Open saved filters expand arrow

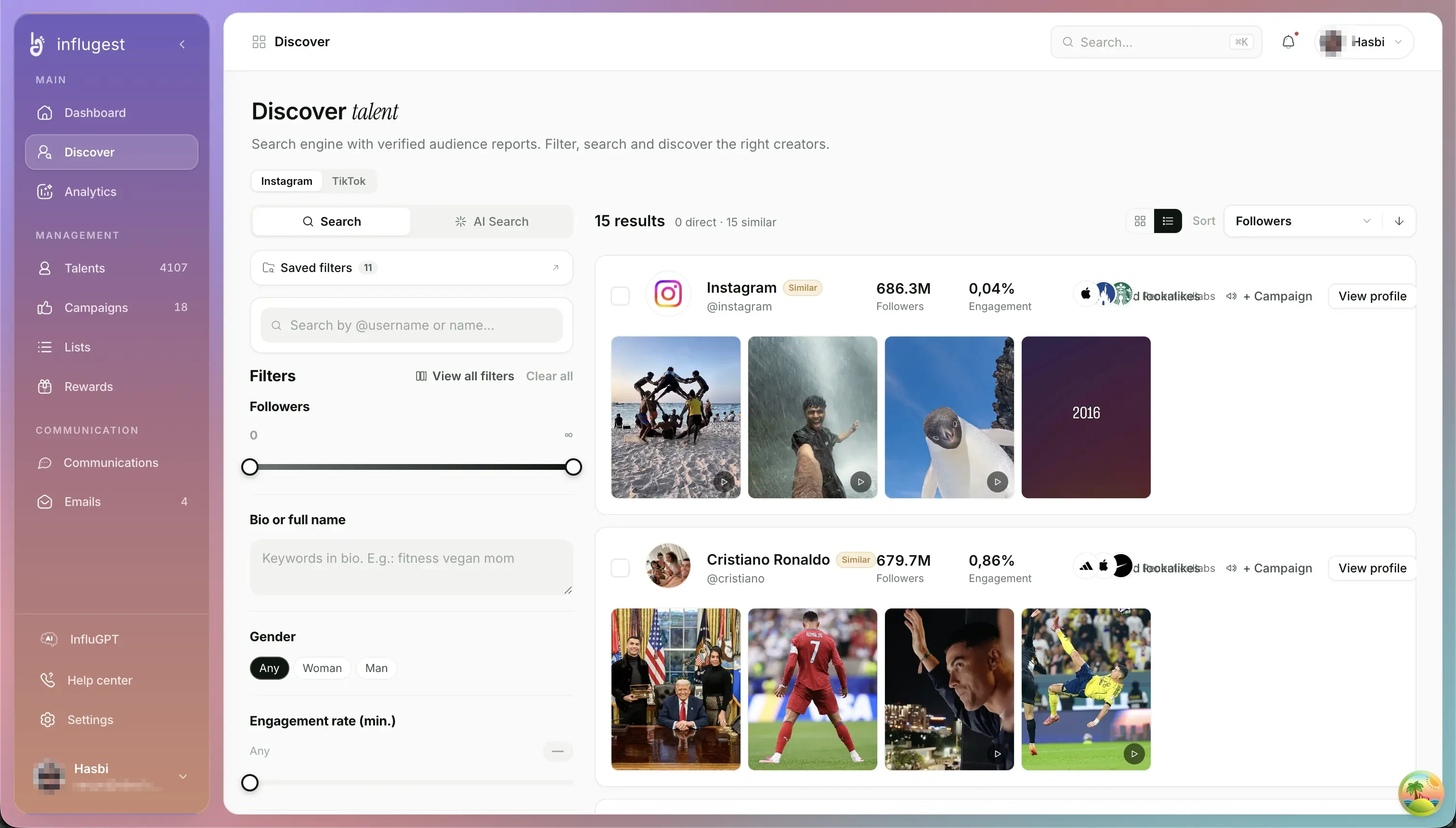(x=556, y=267)
